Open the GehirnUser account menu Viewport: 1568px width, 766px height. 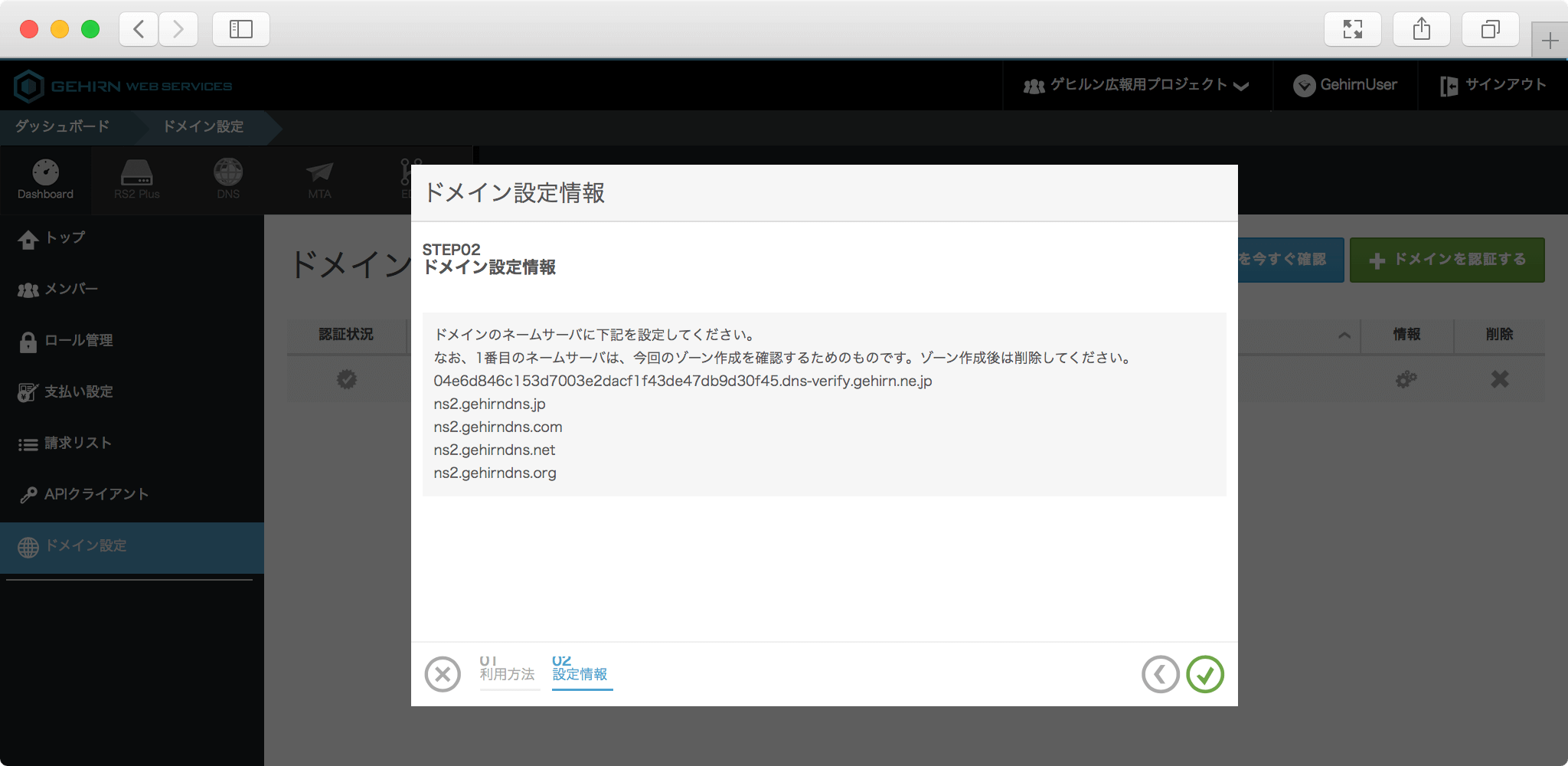coord(1345,85)
